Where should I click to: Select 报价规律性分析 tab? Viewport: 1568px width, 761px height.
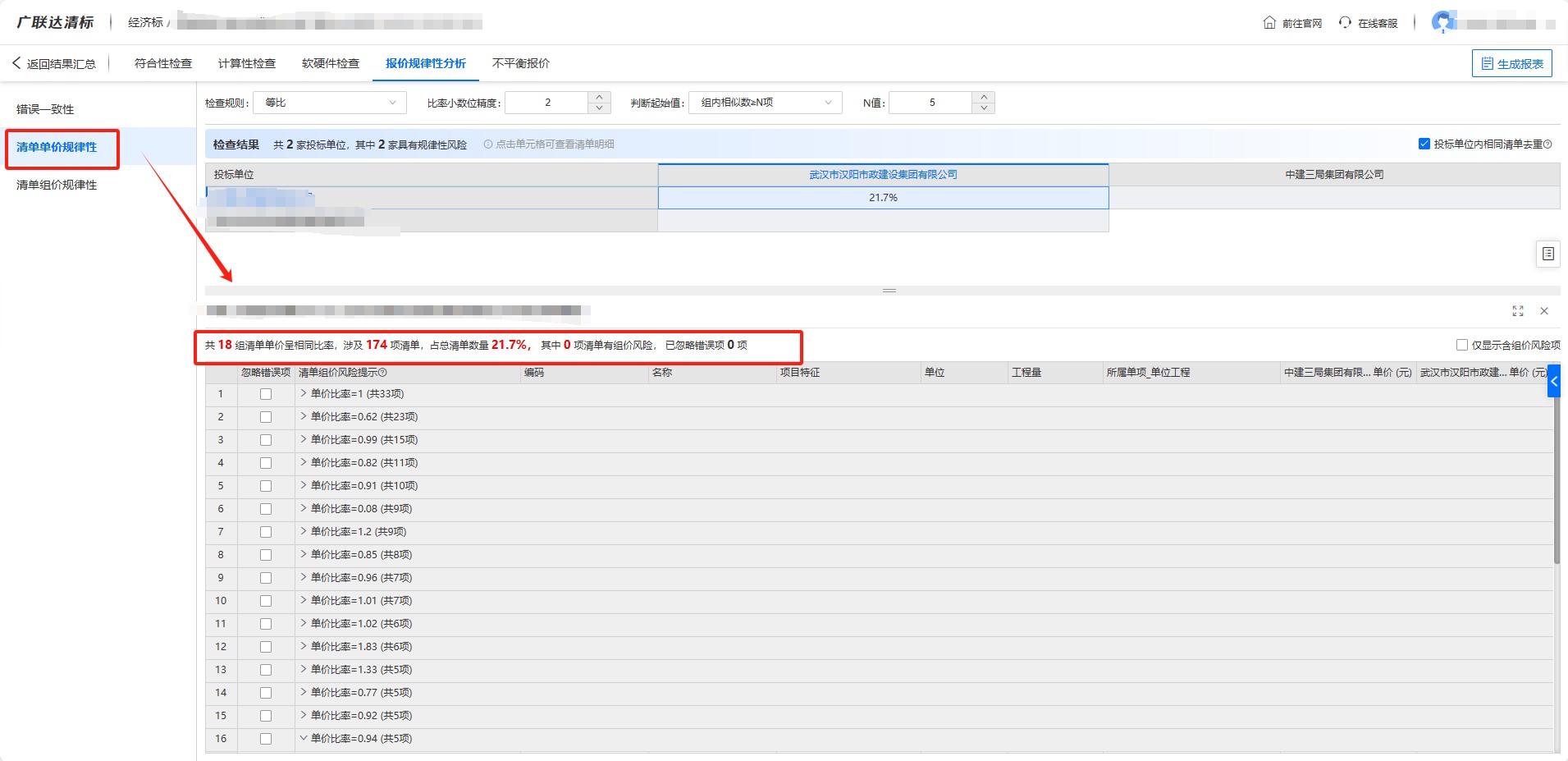[x=426, y=63]
